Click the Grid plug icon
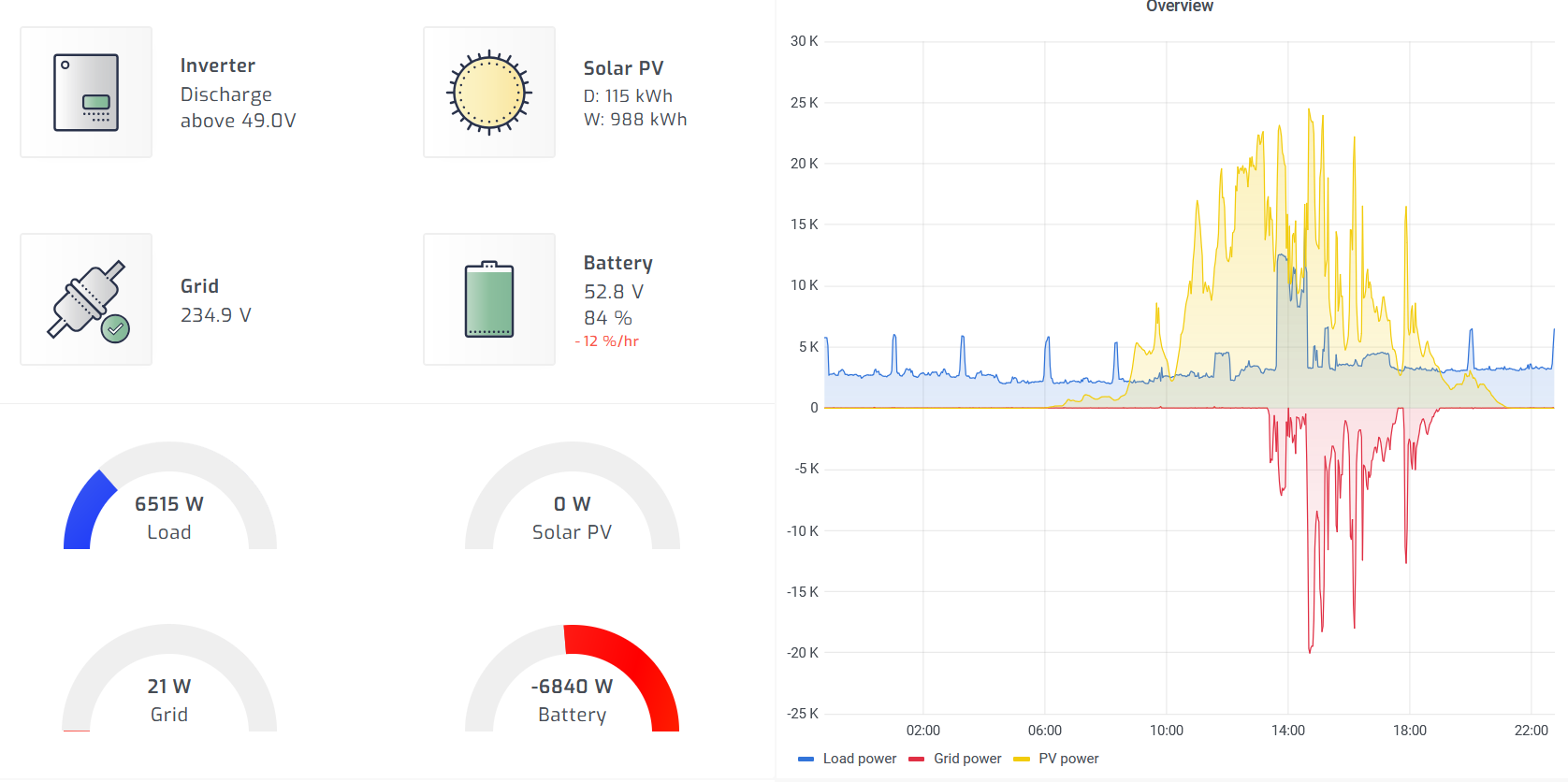Viewport: 1568px width, 782px height. click(86, 299)
